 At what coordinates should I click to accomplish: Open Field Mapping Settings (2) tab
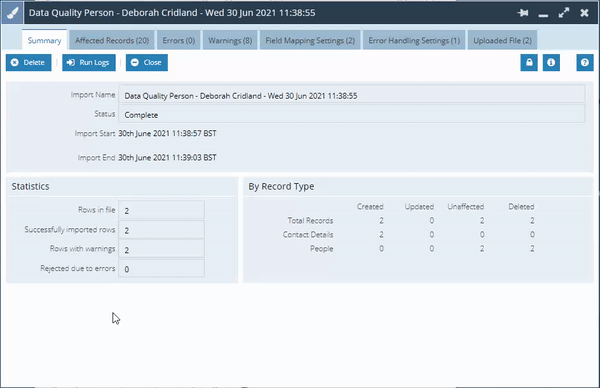(310, 40)
